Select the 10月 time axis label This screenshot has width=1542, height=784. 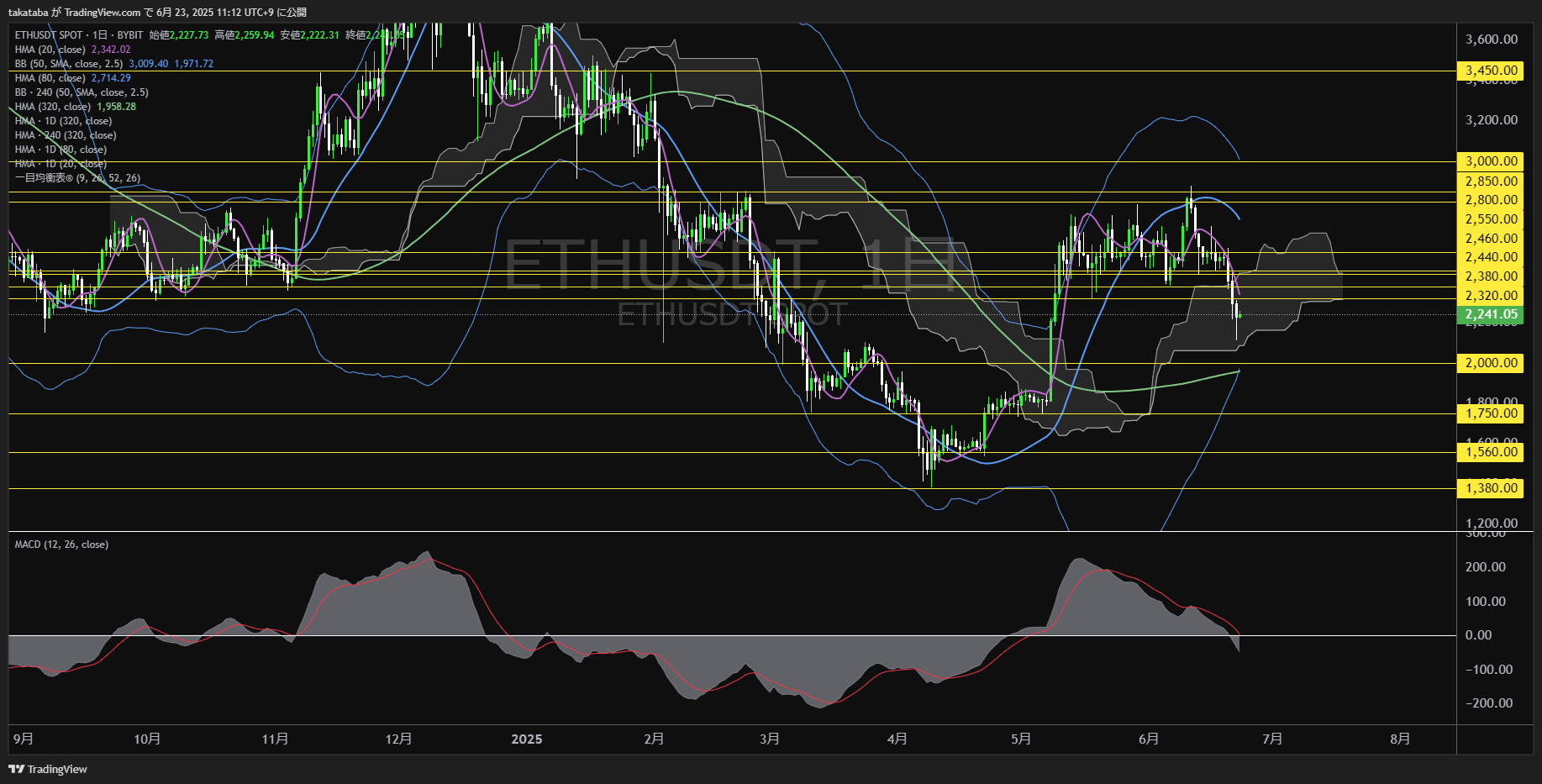[x=147, y=739]
